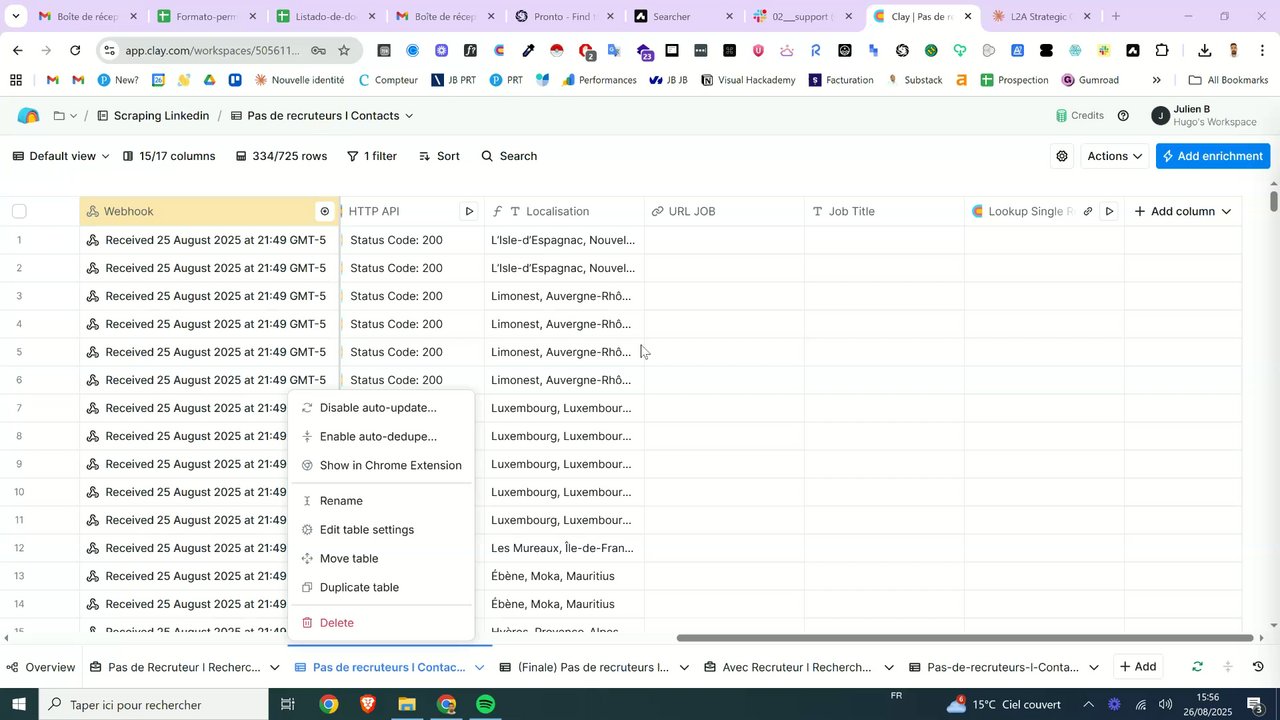Choose Duplicate table
This screenshot has width=1280, height=720.
coord(381,588)
